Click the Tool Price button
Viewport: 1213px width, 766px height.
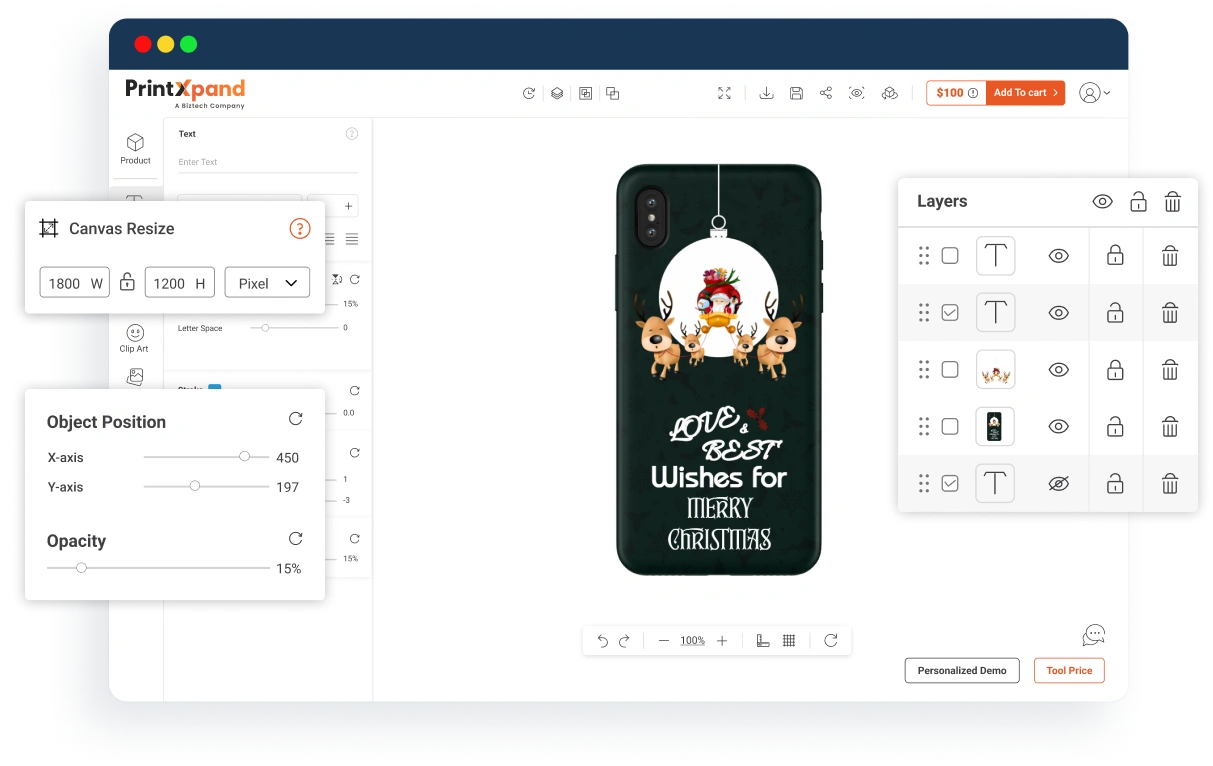click(x=1069, y=670)
